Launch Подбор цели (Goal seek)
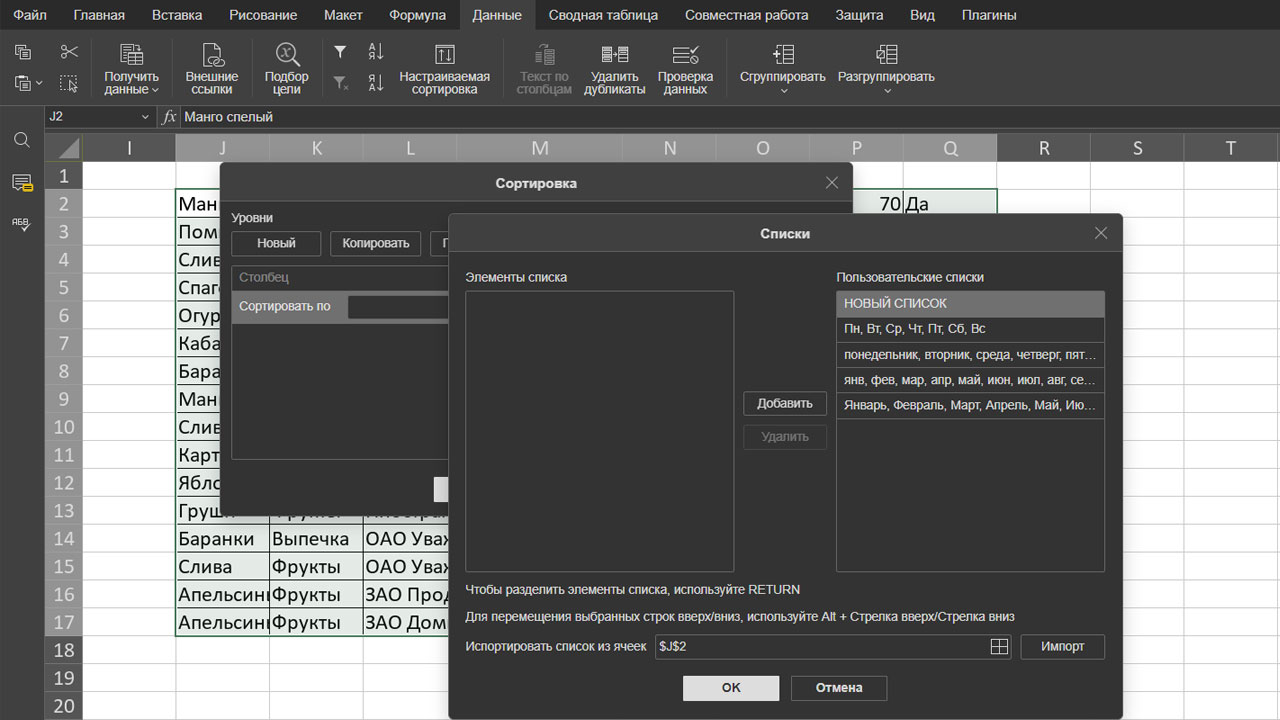The height and width of the screenshot is (720, 1280). [x=287, y=70]
